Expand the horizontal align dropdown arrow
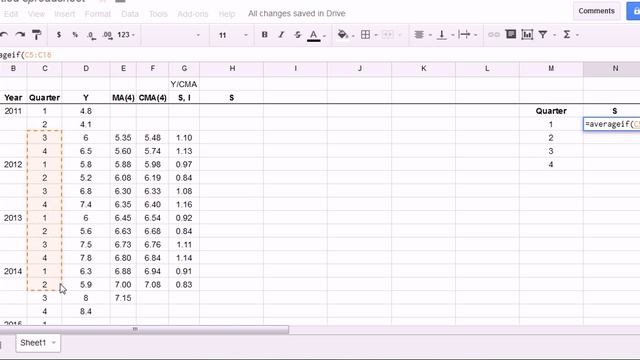This screenshot has height=360, width=640. pos(430,36)
